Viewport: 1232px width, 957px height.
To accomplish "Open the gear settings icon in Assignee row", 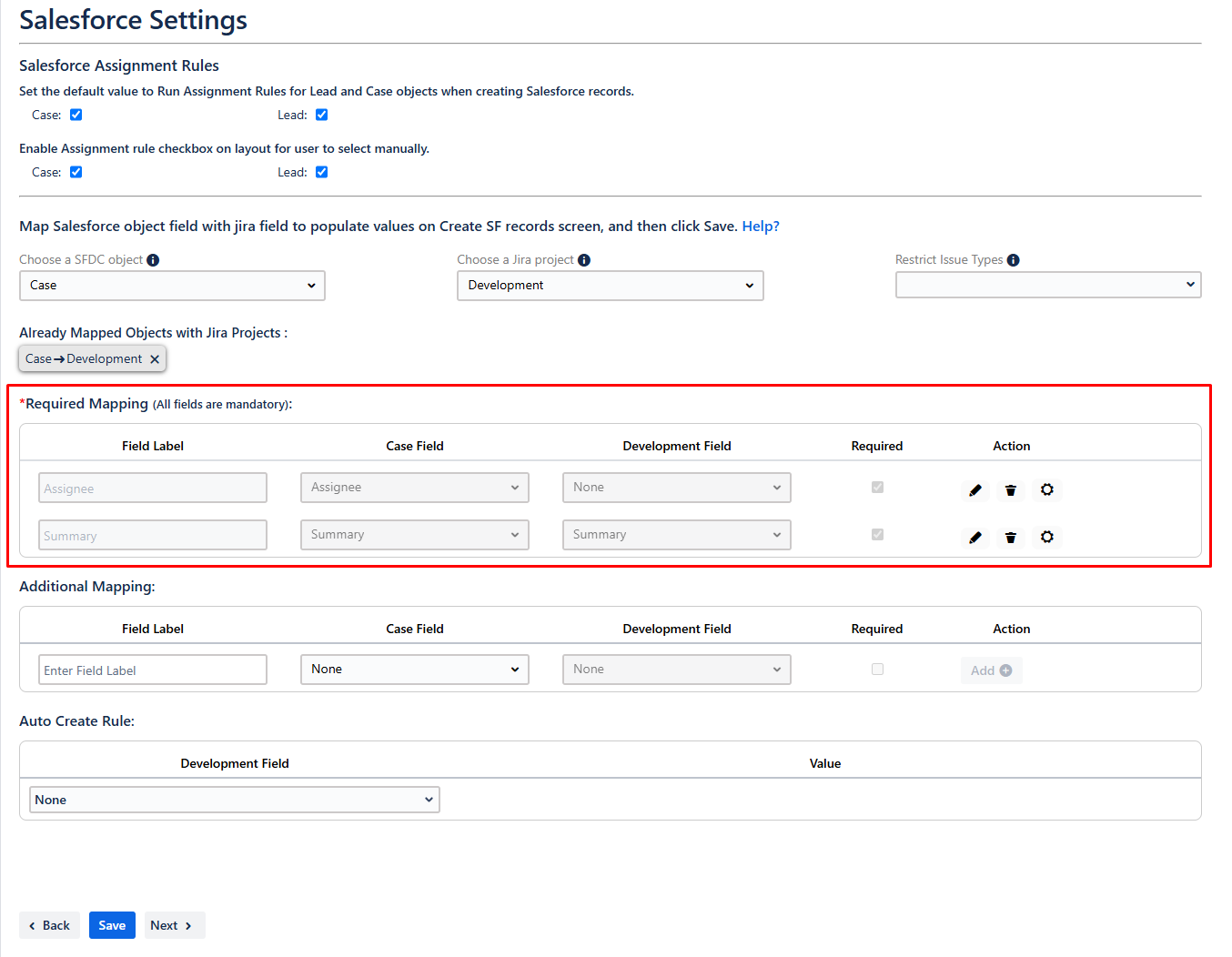I will point(1047,489).
